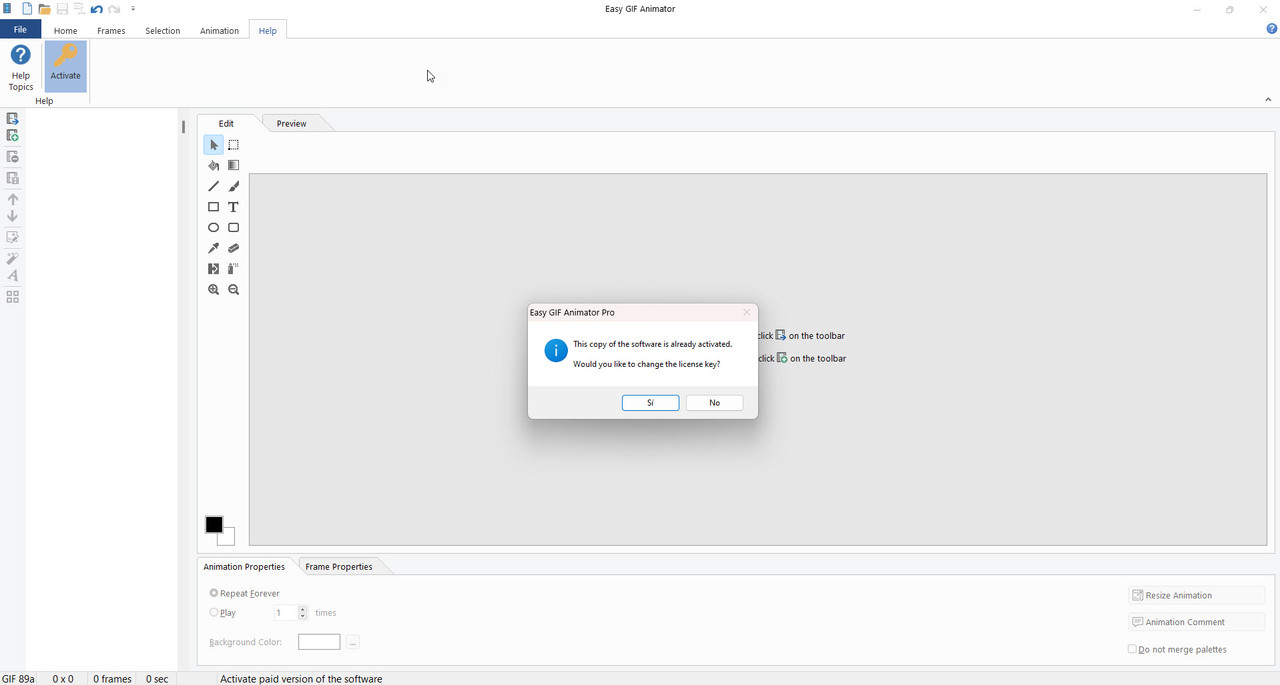Click No in the activation dialog

(714, 403)
